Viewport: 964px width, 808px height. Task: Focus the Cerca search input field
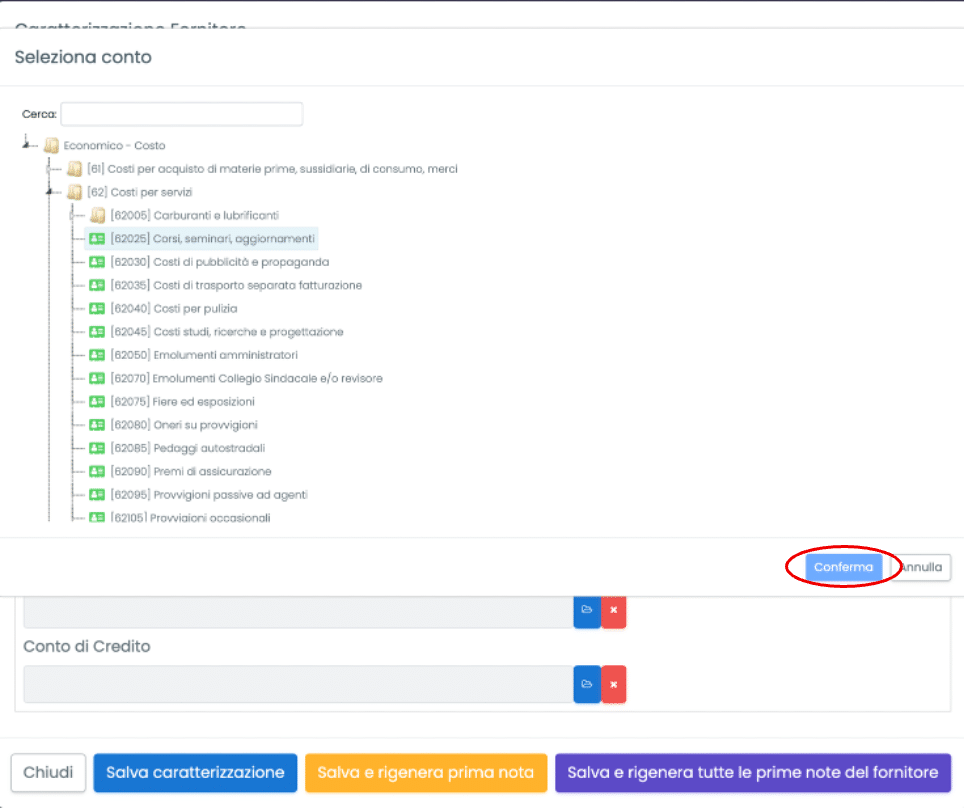tap(181, 114)
